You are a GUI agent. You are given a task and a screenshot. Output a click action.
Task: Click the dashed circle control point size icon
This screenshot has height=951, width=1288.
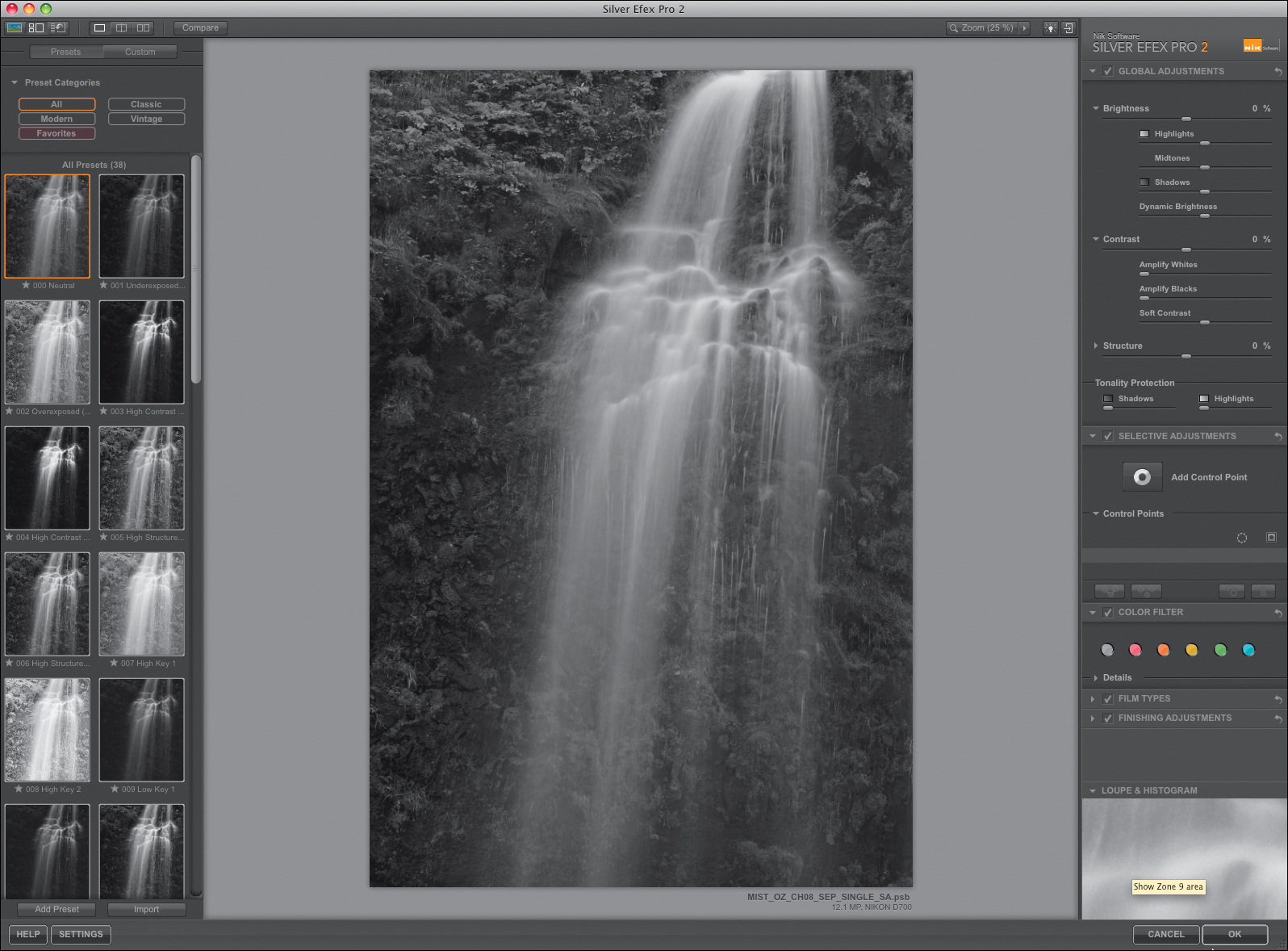point(1242,538)
